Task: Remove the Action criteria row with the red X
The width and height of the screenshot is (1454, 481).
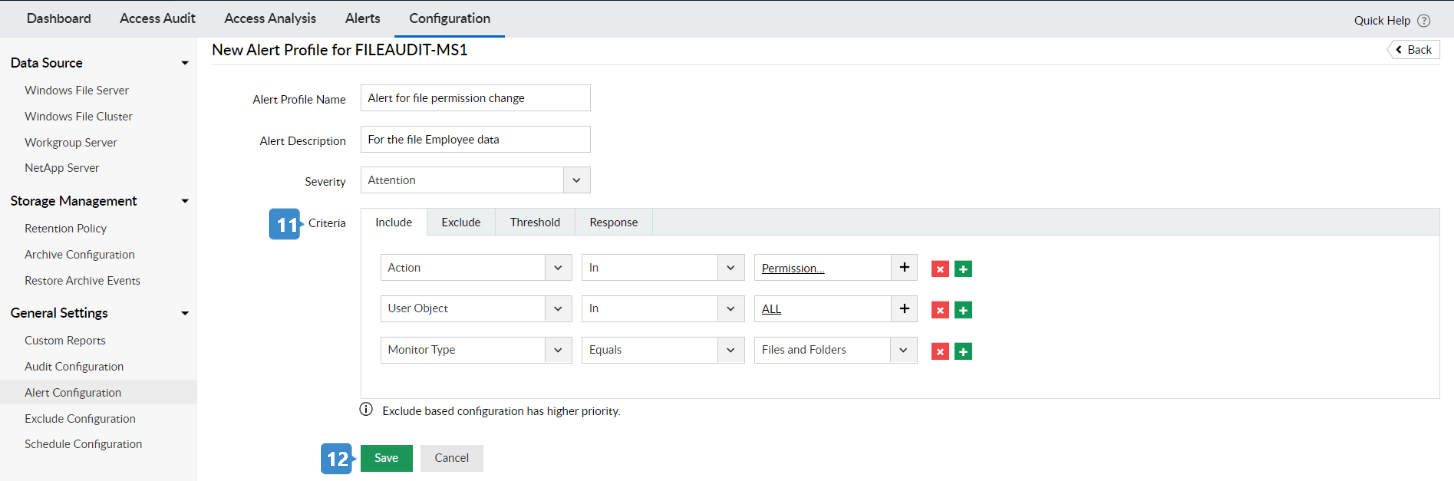Action: pyautogui.click(x=940, y=269)
